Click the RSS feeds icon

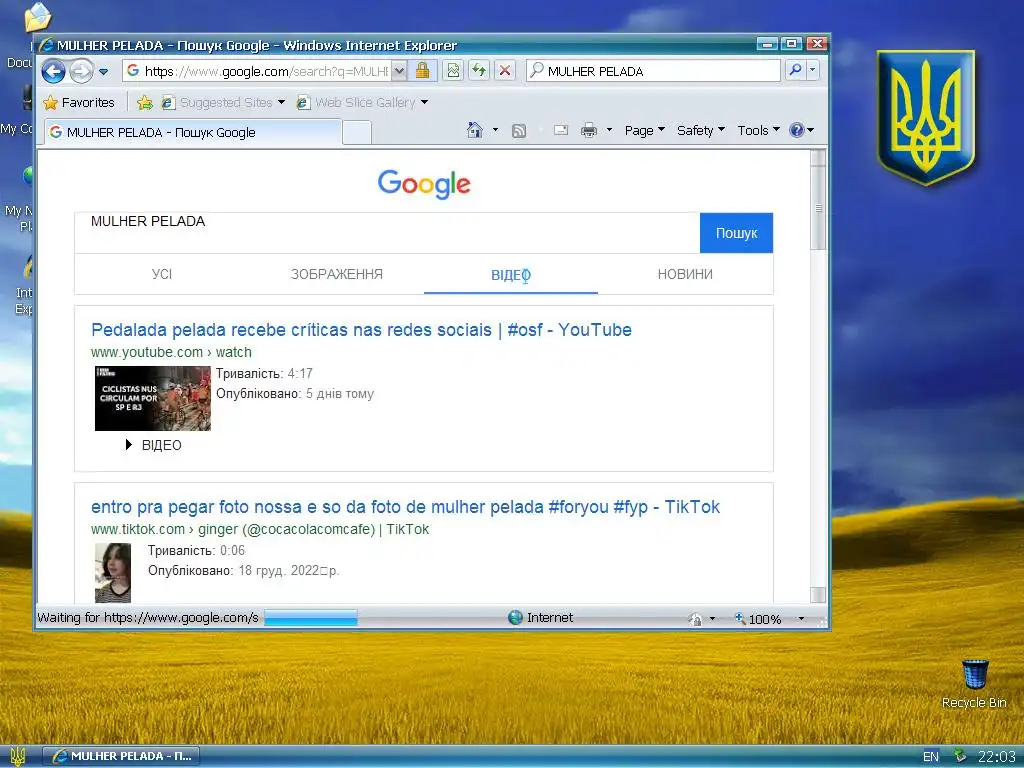coord(519,131)
